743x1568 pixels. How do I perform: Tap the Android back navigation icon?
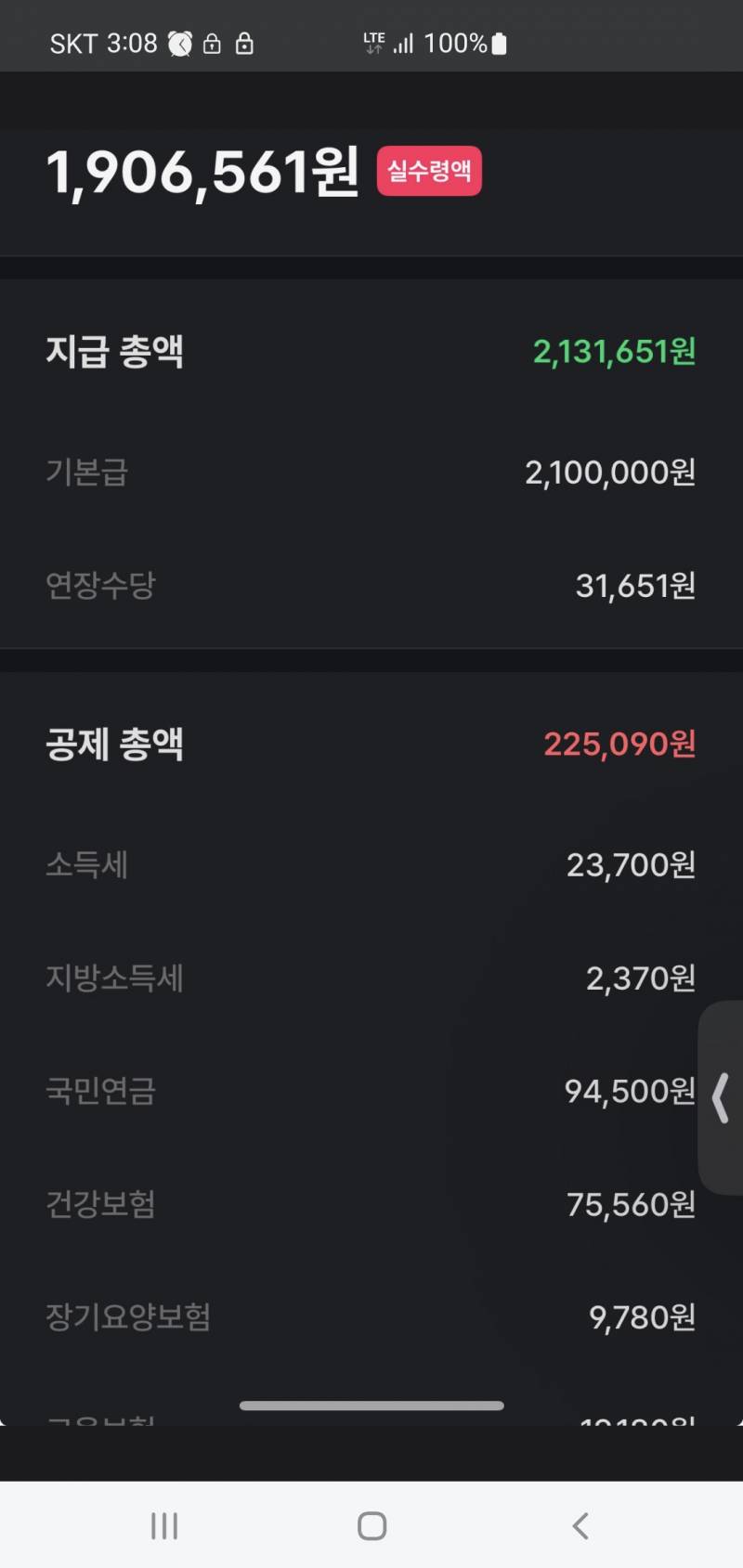(x=580, y=1525)
